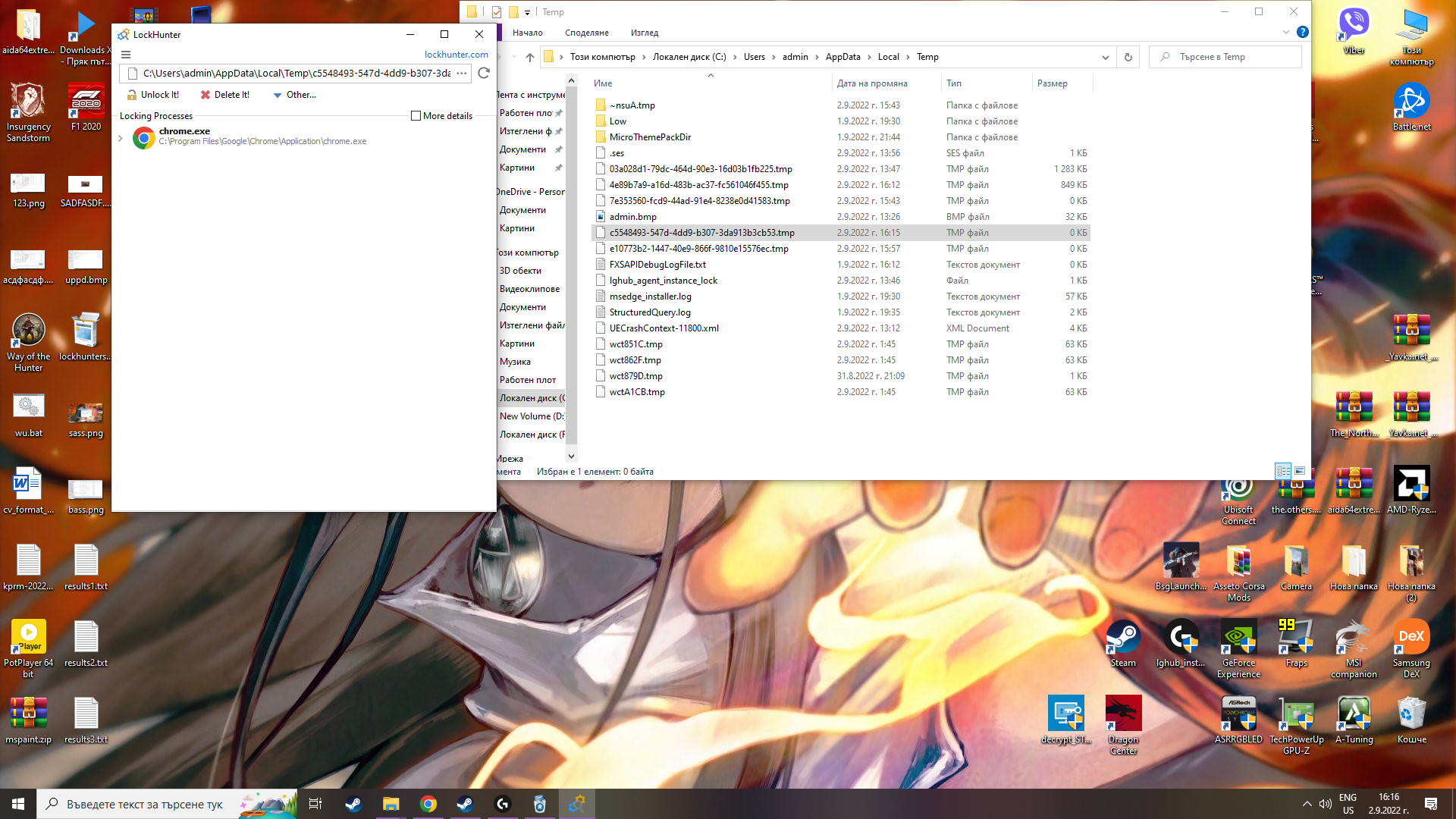Image resolution: width=1456 pixels, height=819 pixels.
Task: Enable the More details checkbox
Action: (416, 116)
